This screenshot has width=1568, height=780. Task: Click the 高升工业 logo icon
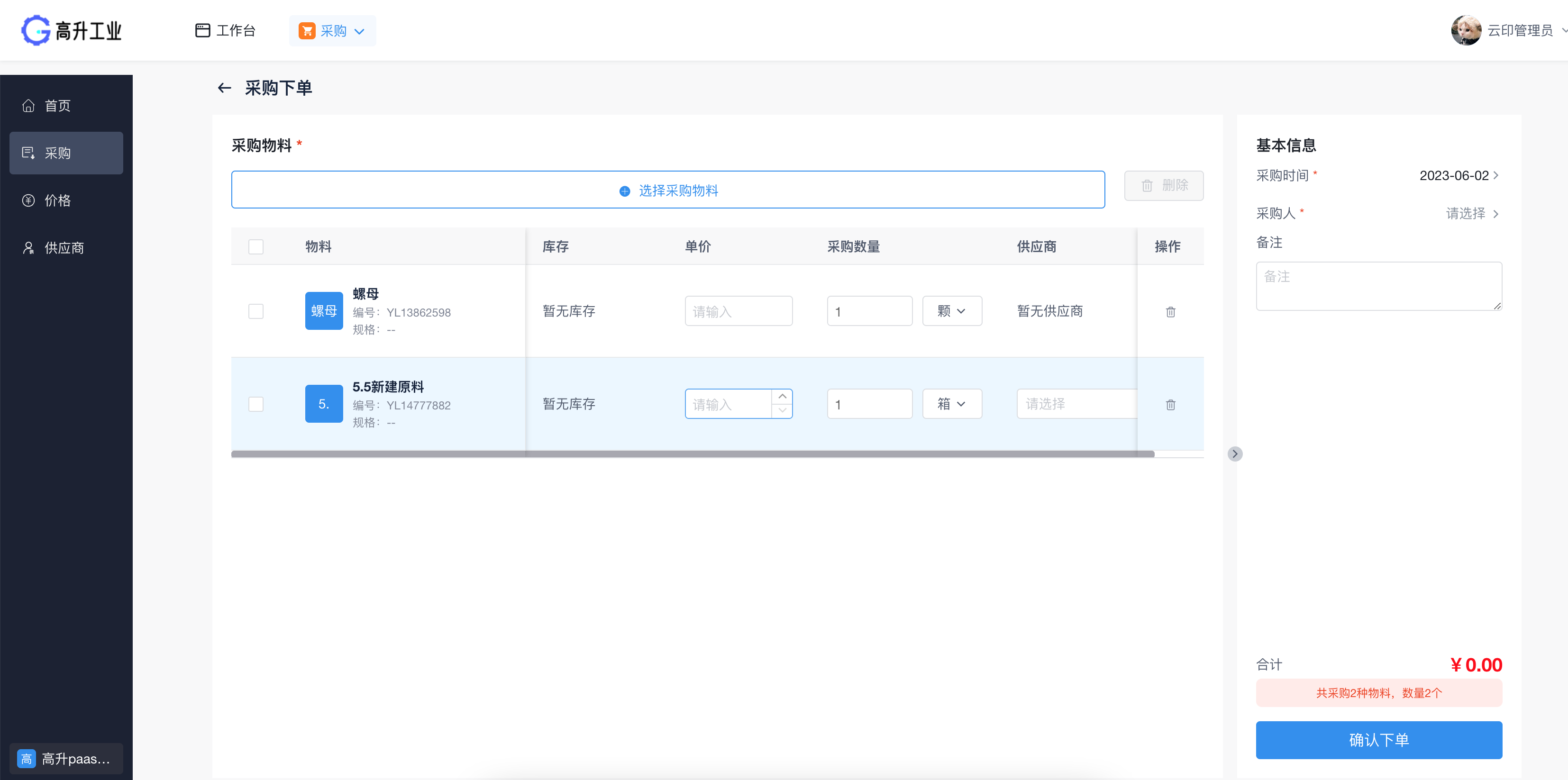tap(36, 30)
